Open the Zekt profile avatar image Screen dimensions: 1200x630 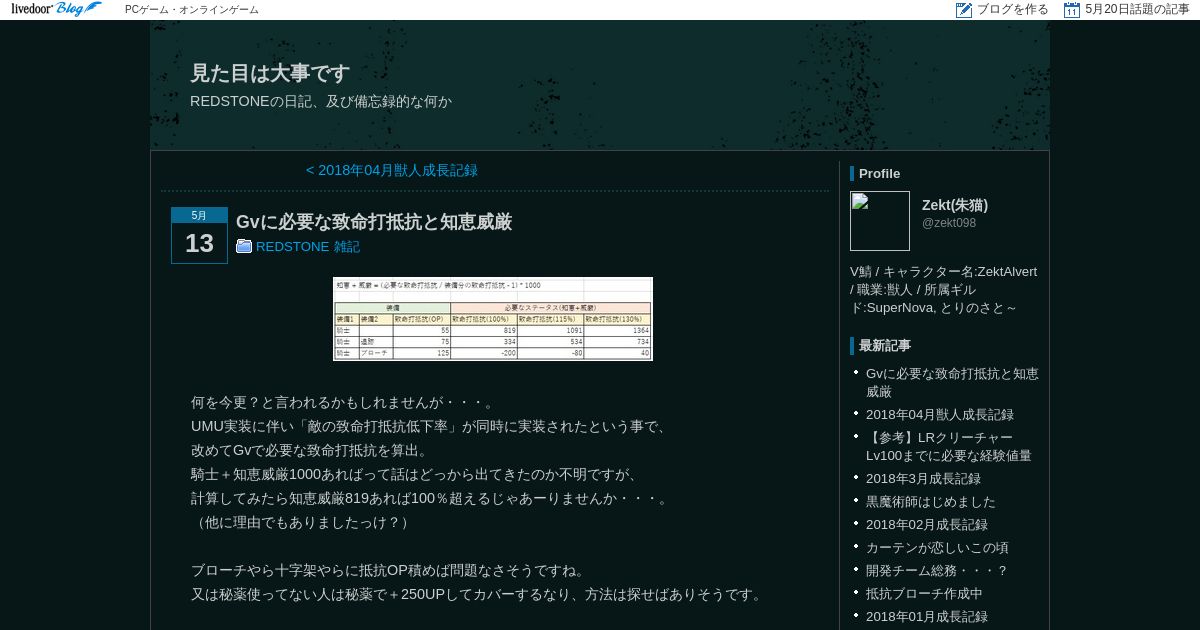tap(880, 221)
